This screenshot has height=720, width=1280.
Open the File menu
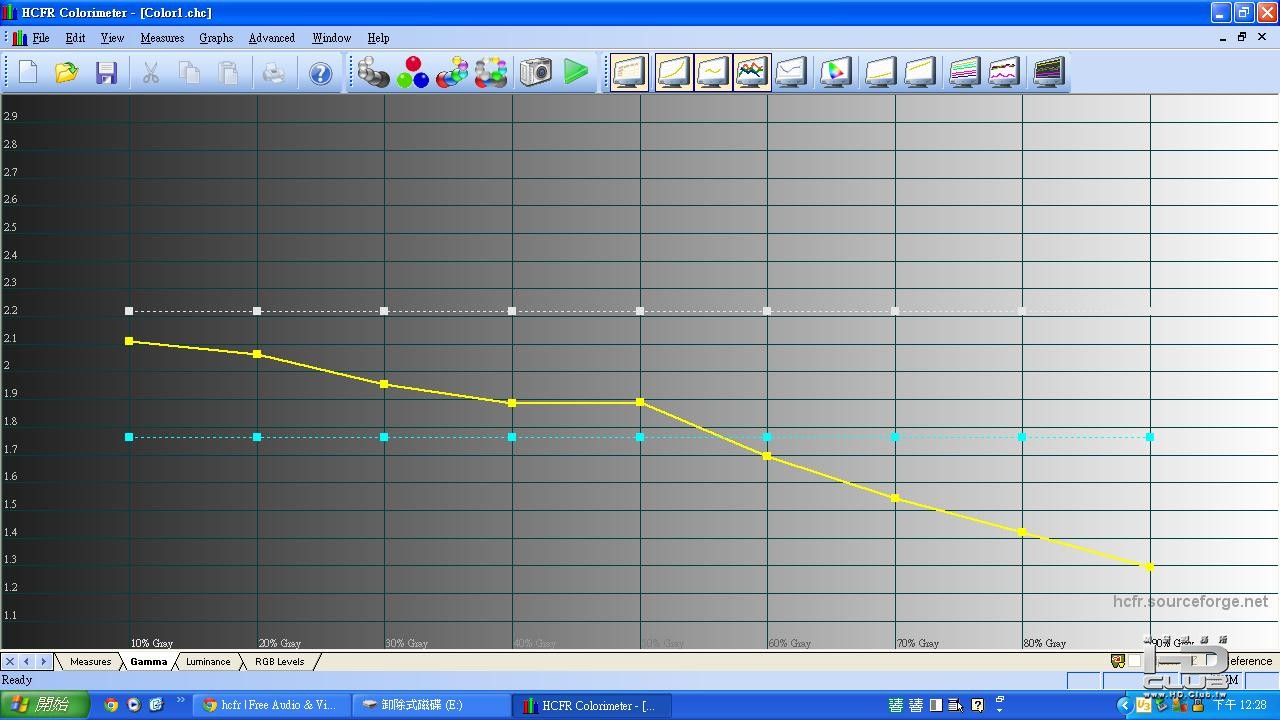click(41, 38)
